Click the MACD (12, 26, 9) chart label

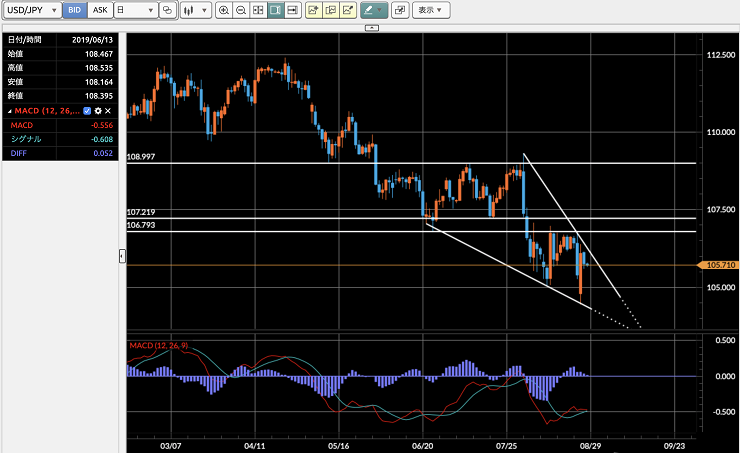[159, 345]
